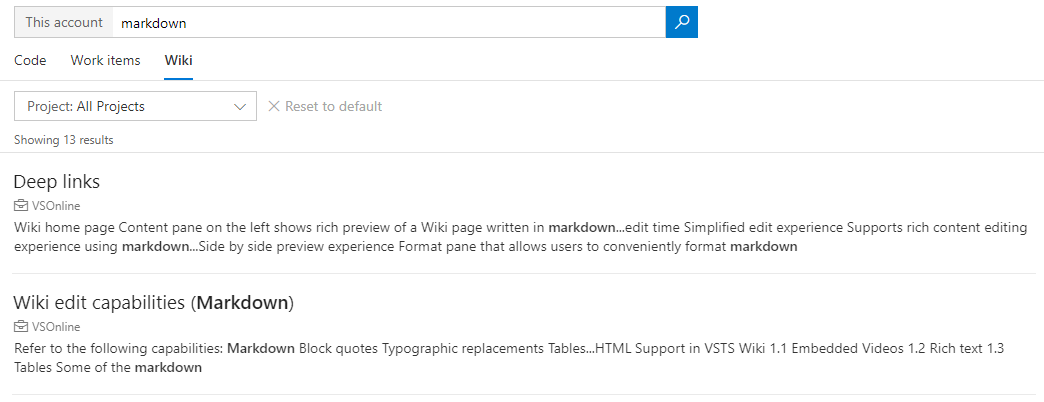This screenshot has width=1044, height=402.
Task: Click the briefcase icon under Deep links
Action: pos(21,206)
